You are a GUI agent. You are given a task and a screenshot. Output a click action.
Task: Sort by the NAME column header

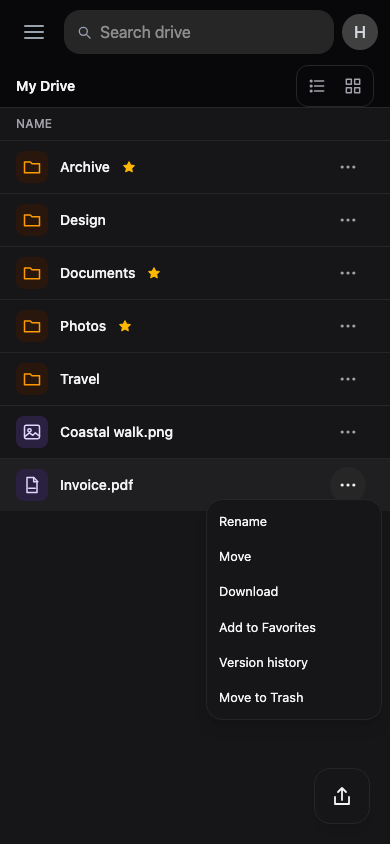(x=34, y=124)
